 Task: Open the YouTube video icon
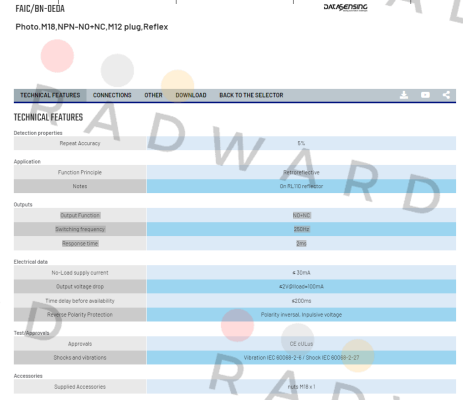pyautogui.click(x=425, y=95)
